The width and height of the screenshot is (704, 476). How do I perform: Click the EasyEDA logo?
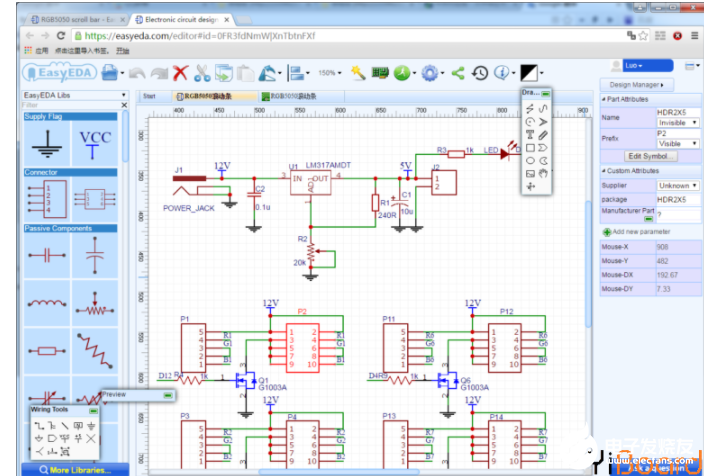click(60, 73)
